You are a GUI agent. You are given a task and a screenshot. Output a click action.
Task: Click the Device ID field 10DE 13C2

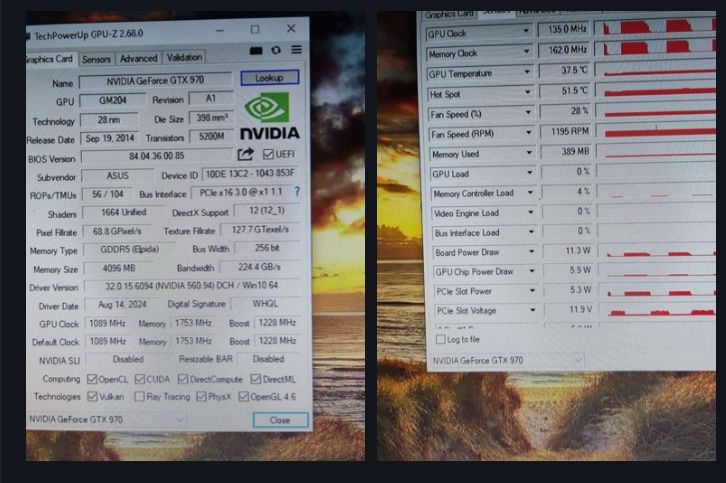click(x=250, y=174)
